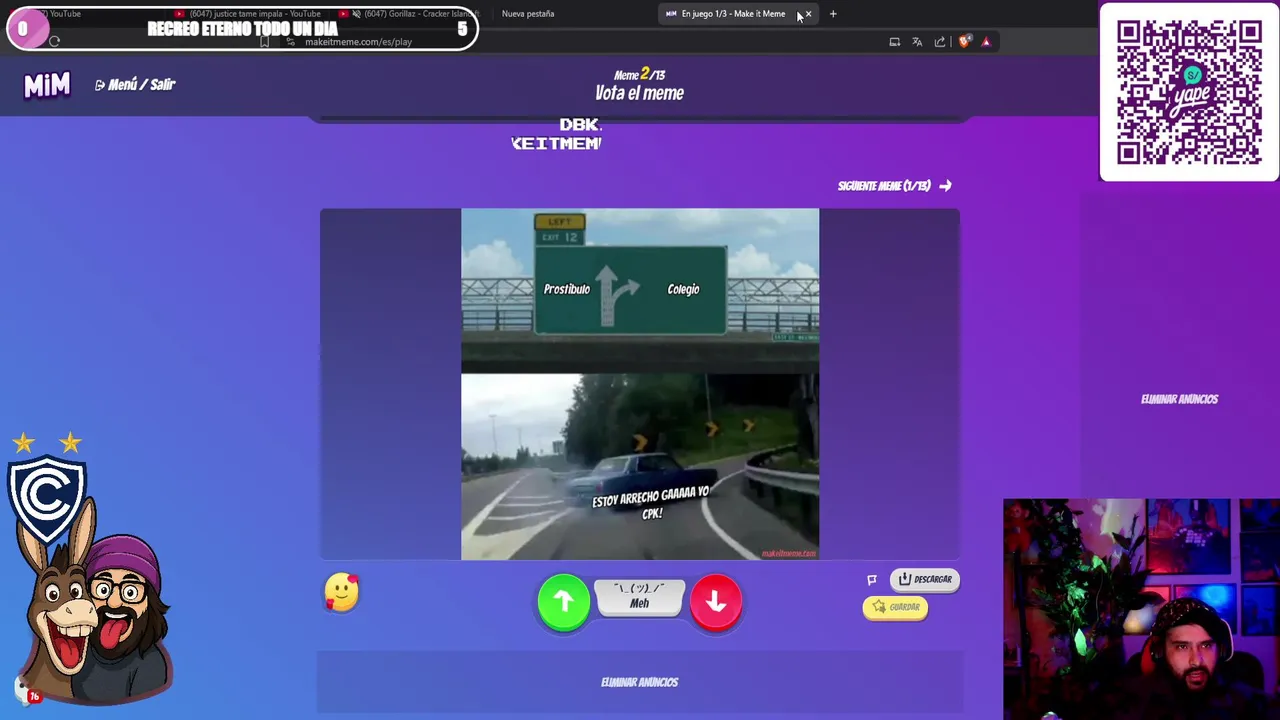Download the meme via Descargar
1280x720 pixels.
click(925, 579)
